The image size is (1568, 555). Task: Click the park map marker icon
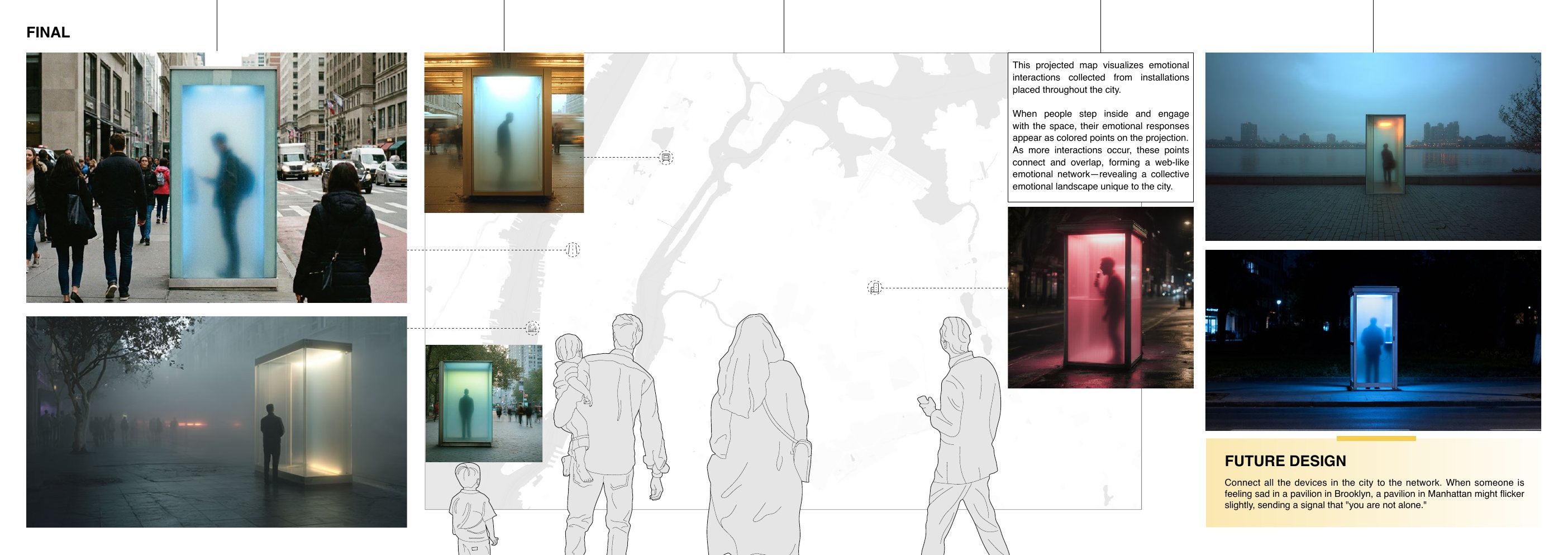pyautogui.click(x=532, y=328)
